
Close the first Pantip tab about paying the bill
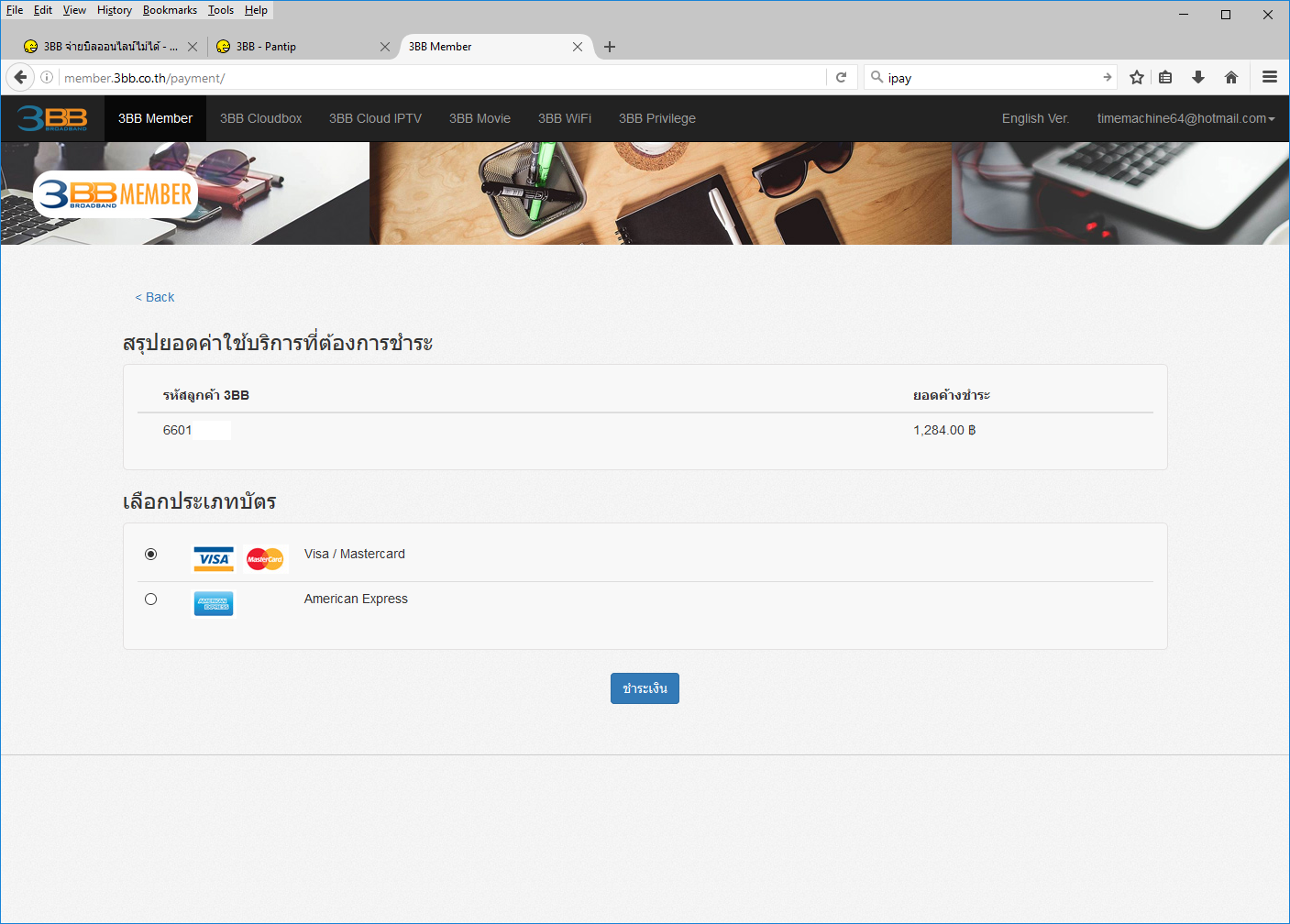point(193,47)
